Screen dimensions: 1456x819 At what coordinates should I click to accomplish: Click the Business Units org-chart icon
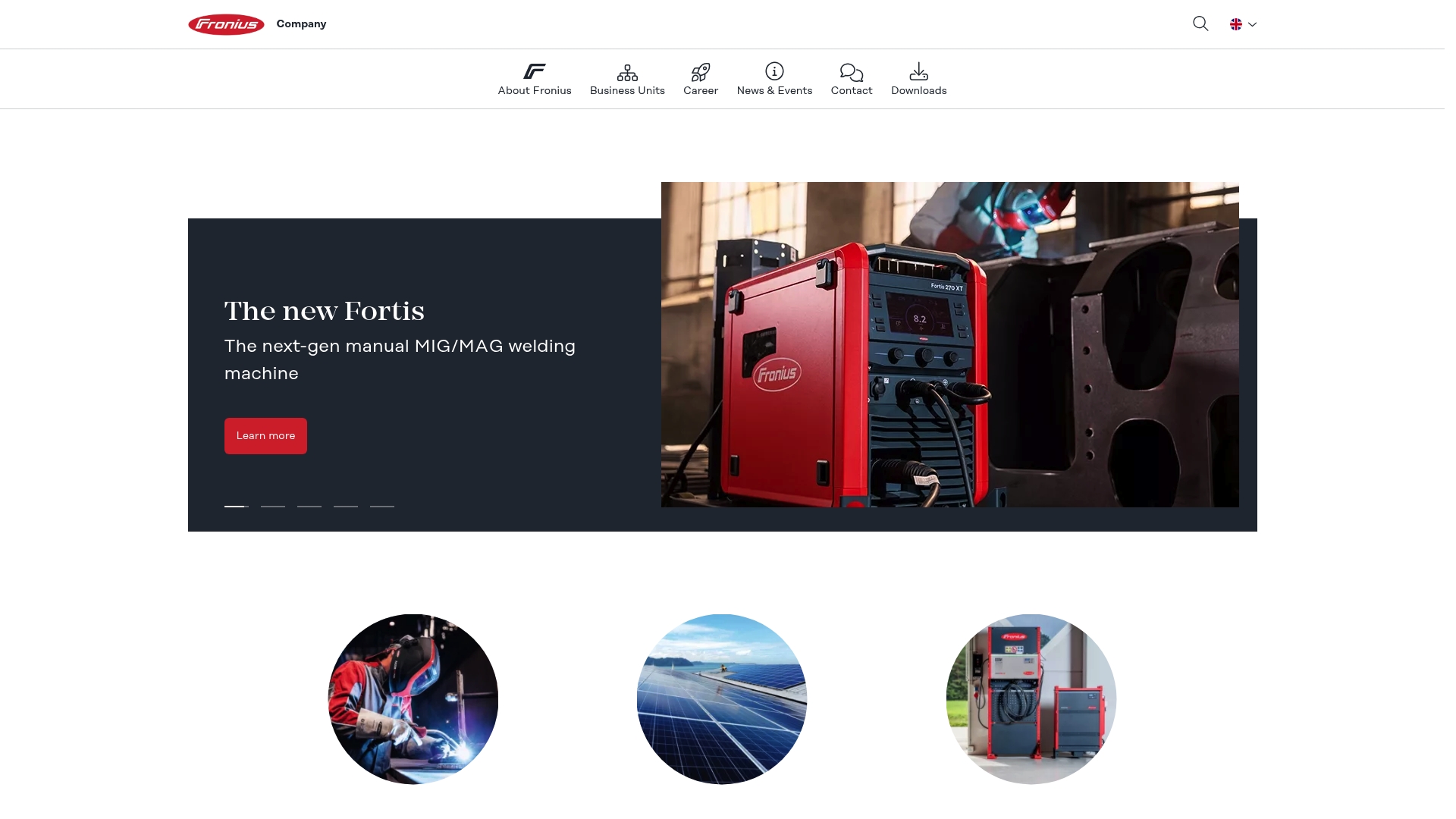627,72
